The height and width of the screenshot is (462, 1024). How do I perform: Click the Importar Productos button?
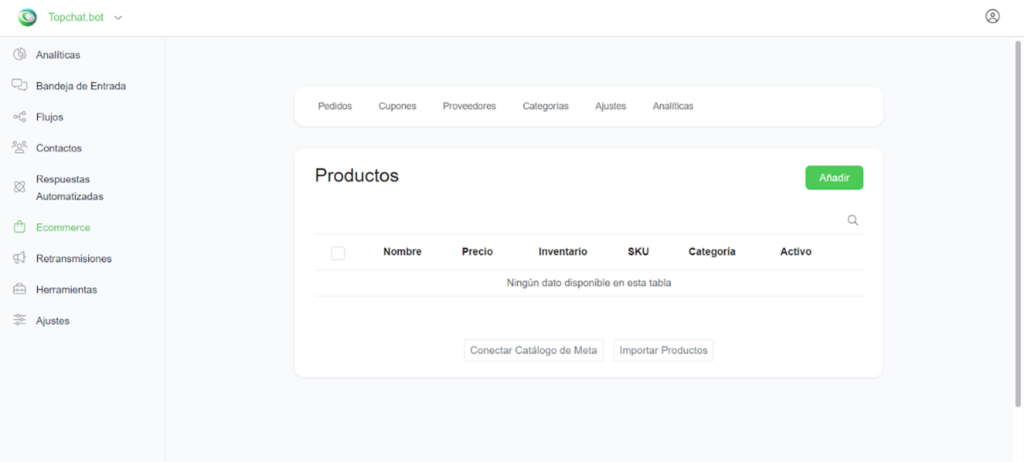click(663, 350)
